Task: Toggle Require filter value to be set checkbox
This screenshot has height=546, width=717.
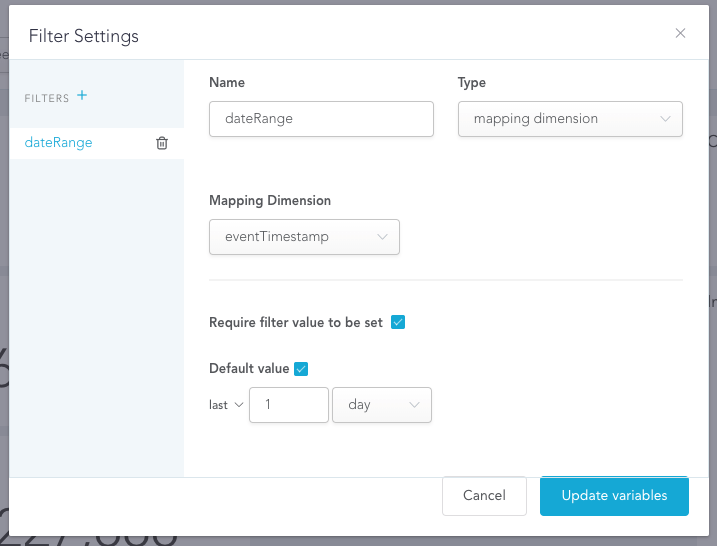Action: tap(397, 322)
